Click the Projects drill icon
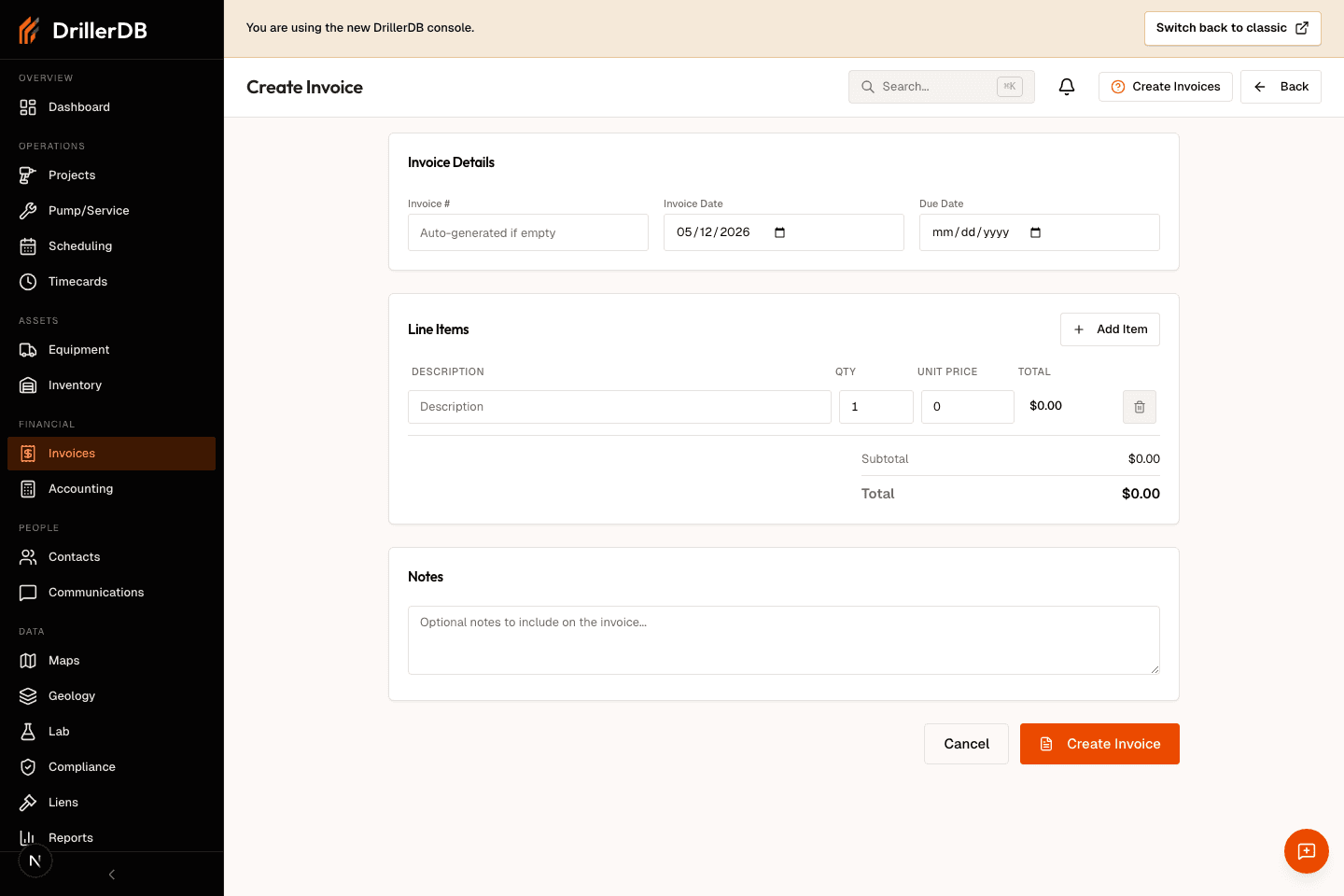Viewport: 1344px width, 896px height. coord(28,175)
